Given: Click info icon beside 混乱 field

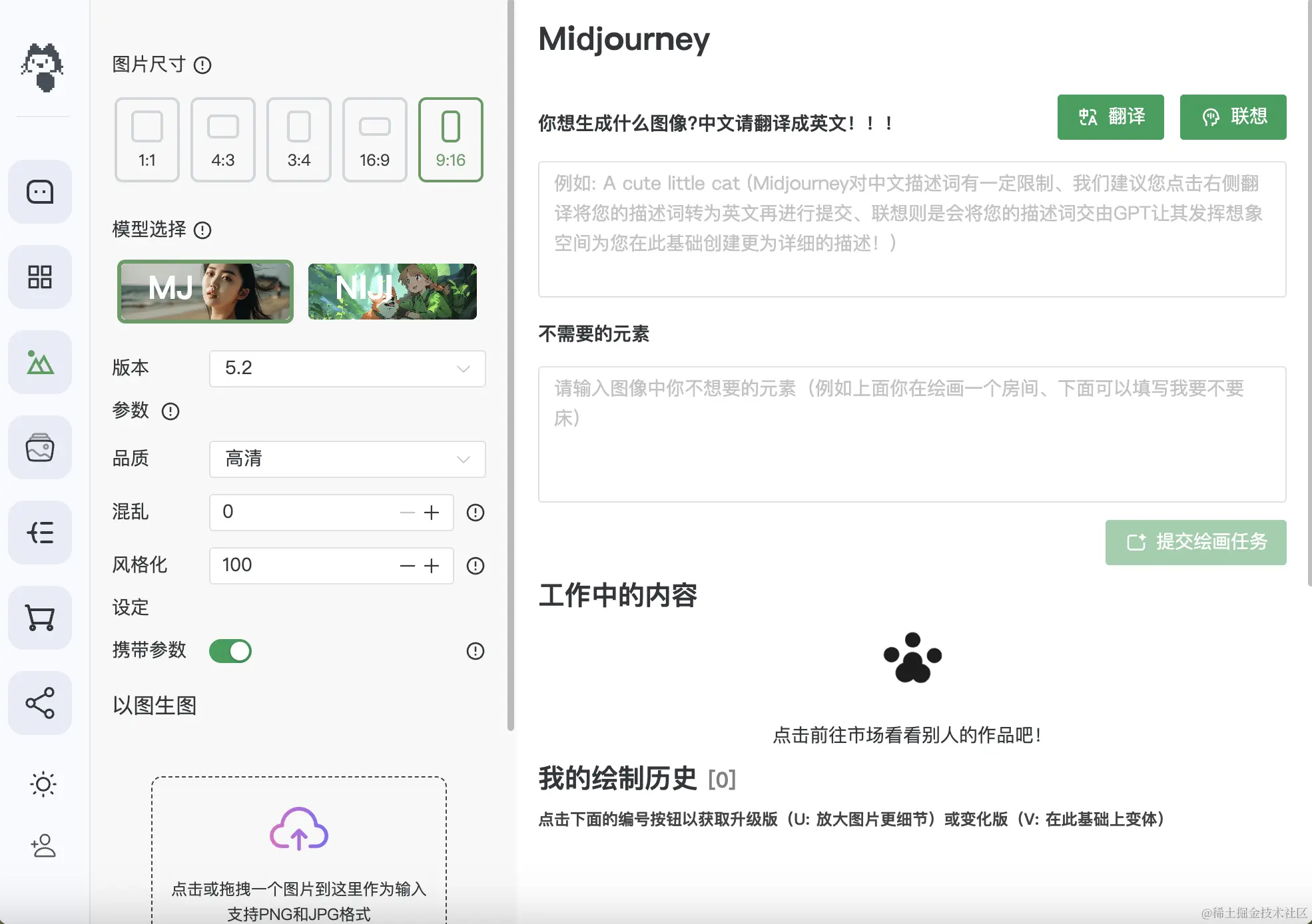Looking at the screenshot, I should 476,513.
